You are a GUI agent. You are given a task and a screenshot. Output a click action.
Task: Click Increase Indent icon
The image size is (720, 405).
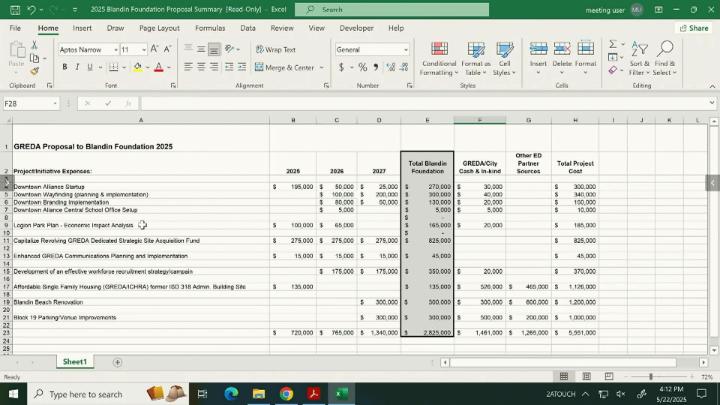tap(242, 67)
